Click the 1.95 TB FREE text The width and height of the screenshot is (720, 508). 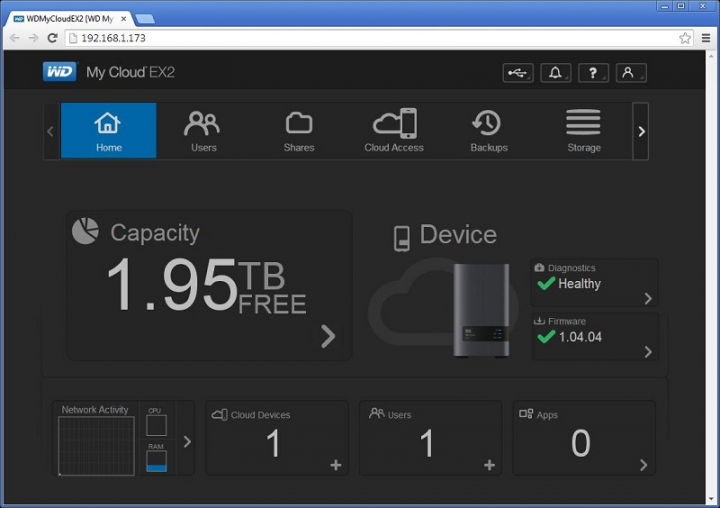click(x=207, y=286)
